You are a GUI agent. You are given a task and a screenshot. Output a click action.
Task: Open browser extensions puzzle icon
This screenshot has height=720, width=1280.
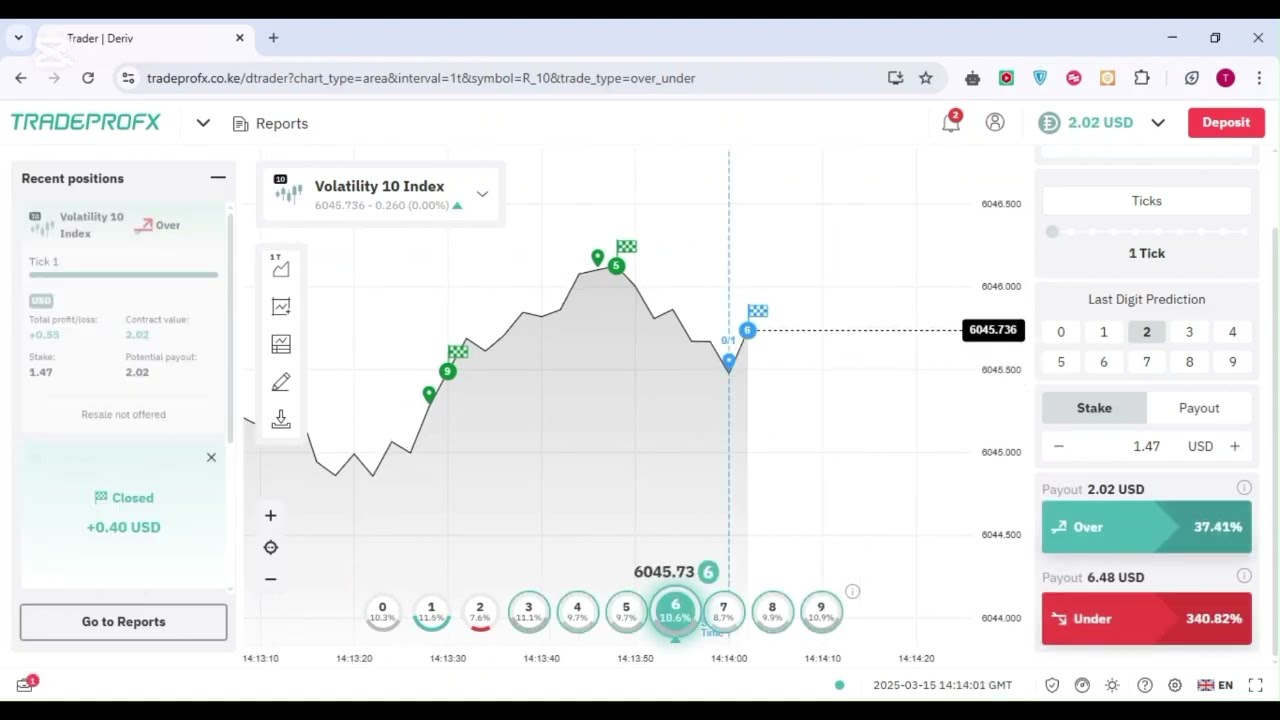click(1142, 78)
